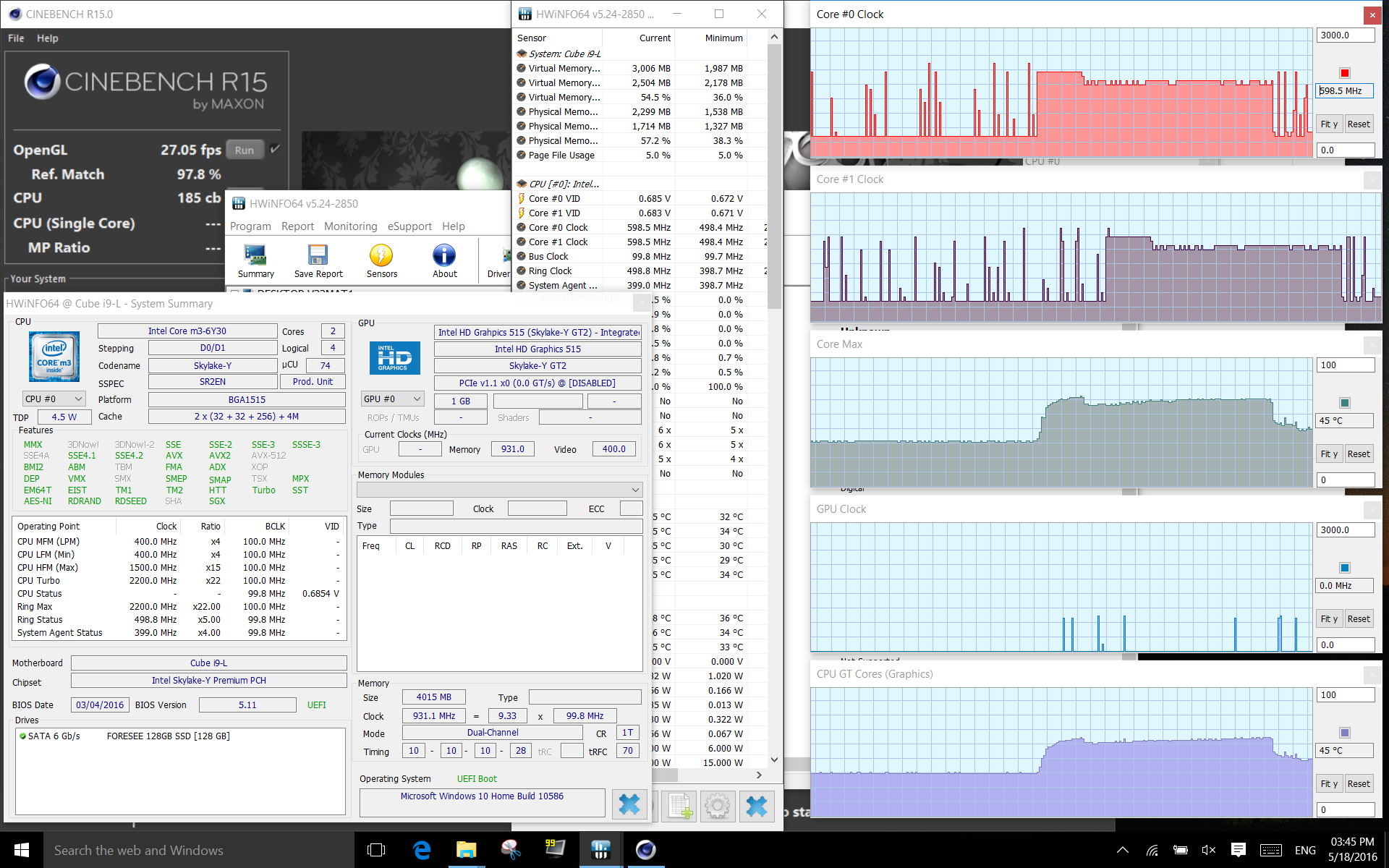The height and width of the screenshot is (868, 1389).
Task: Click the sensor list scroll-up arrow
Action: click(x=774, y=37)
